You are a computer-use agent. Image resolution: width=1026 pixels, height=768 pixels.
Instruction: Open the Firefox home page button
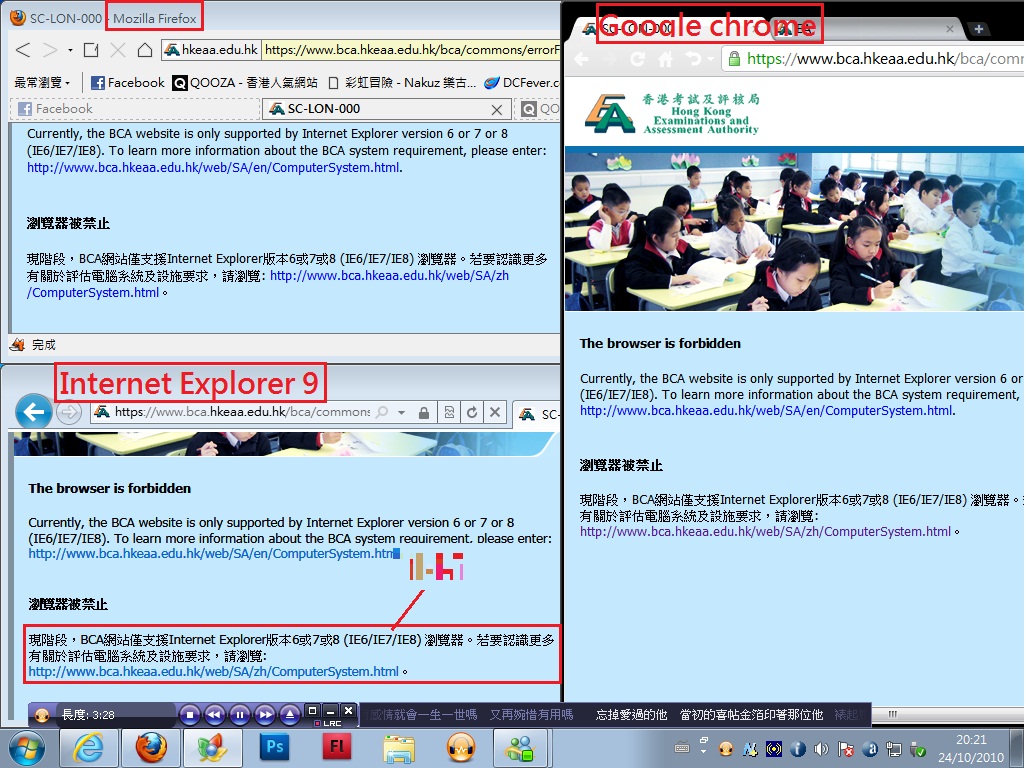point(145,50)
